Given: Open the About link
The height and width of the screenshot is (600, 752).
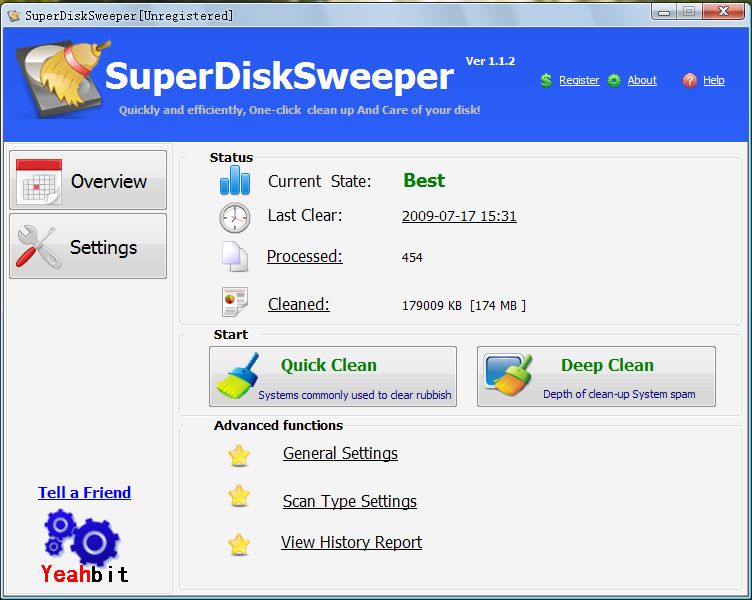Looking at the screenshot, I should pos(642,80).
